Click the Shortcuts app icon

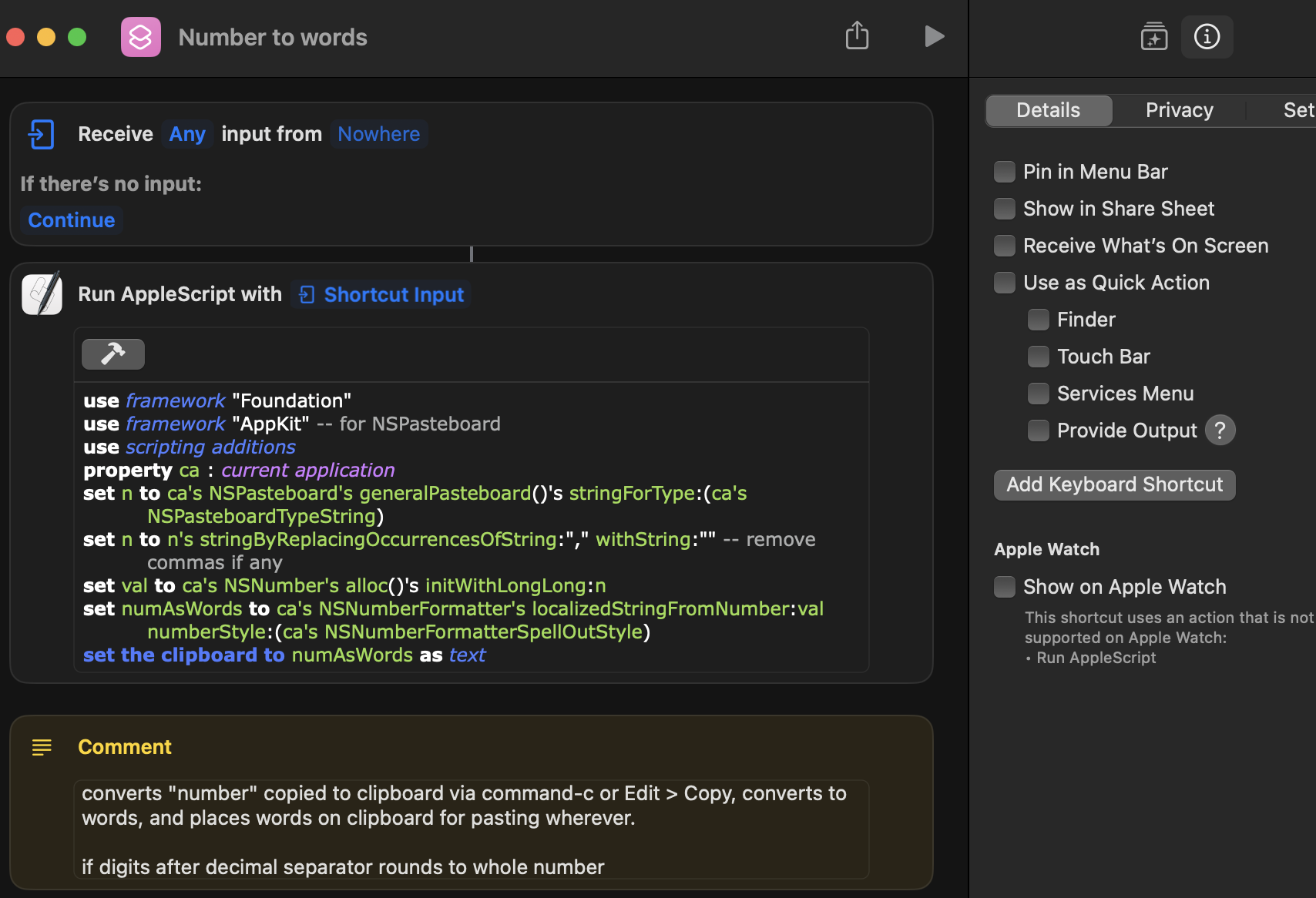pyautogui.click(x=141, y=37)
